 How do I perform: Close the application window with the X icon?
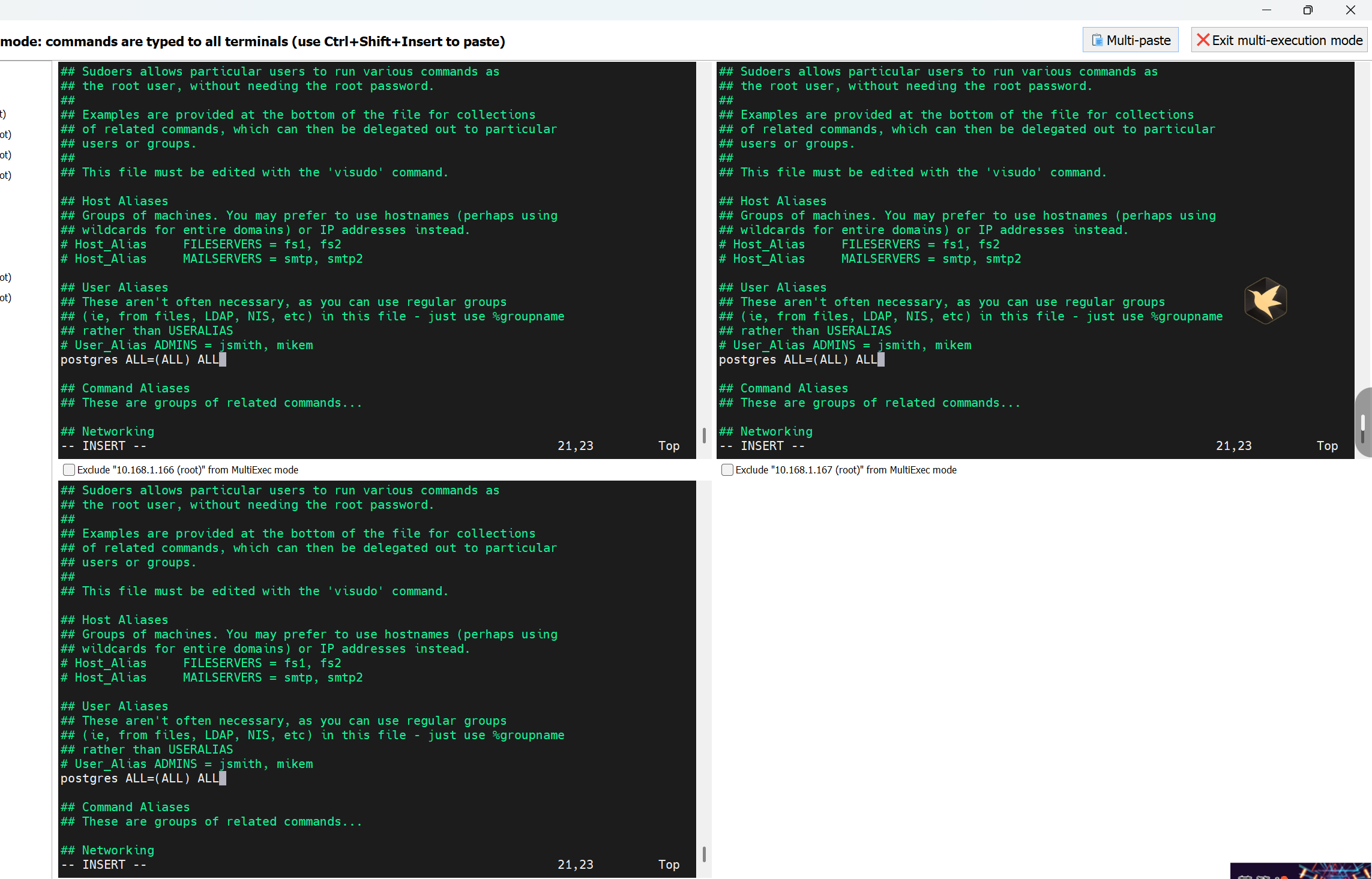pyautogui.click(x=1350, y=10)
